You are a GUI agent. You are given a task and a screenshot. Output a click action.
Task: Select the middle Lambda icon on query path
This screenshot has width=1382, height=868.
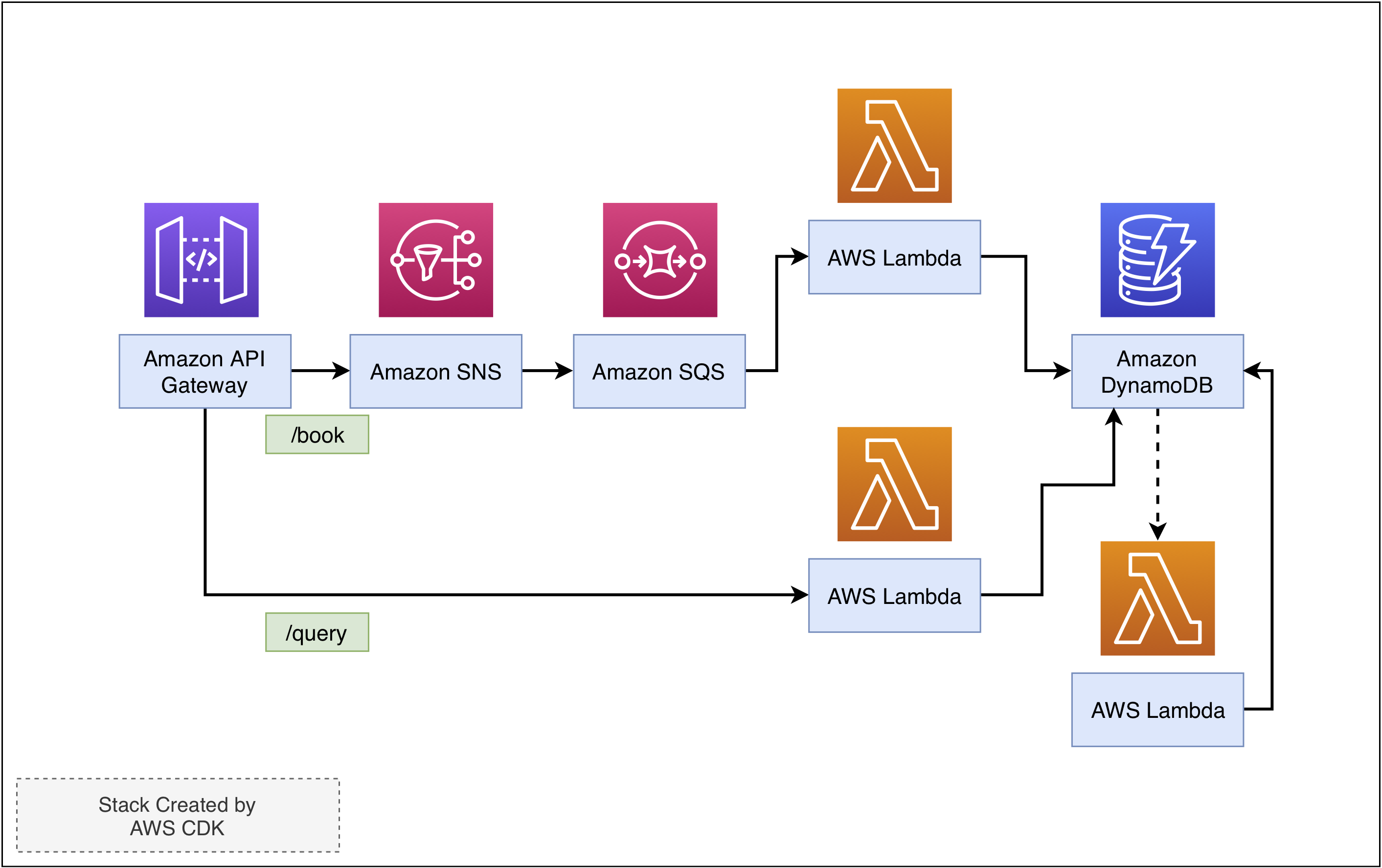[x=894, y=484]
